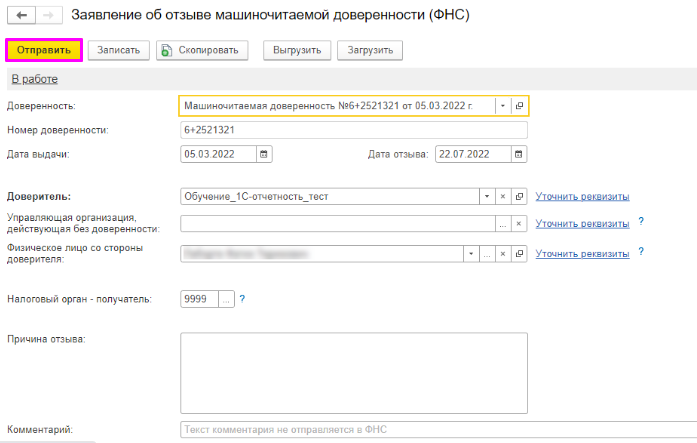Click ellipsis to choose Налоговый орган

pos(225,298)
